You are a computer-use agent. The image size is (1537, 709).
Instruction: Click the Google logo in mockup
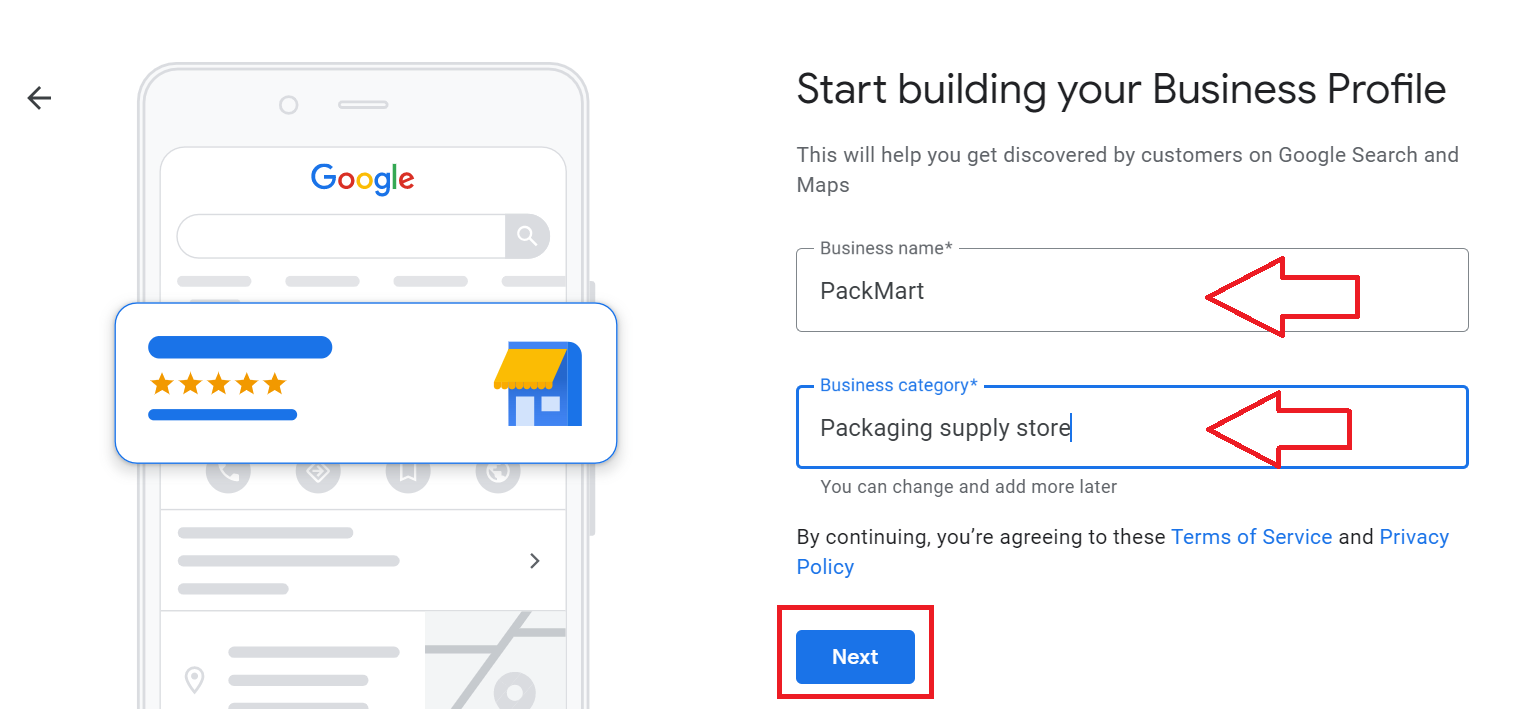[363, 179]
